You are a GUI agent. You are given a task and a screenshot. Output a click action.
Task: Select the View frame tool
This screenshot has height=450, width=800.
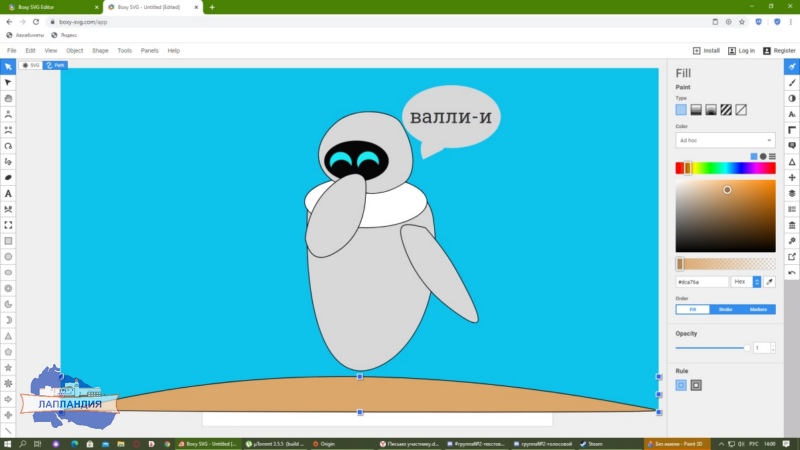(x=8, y=225)
